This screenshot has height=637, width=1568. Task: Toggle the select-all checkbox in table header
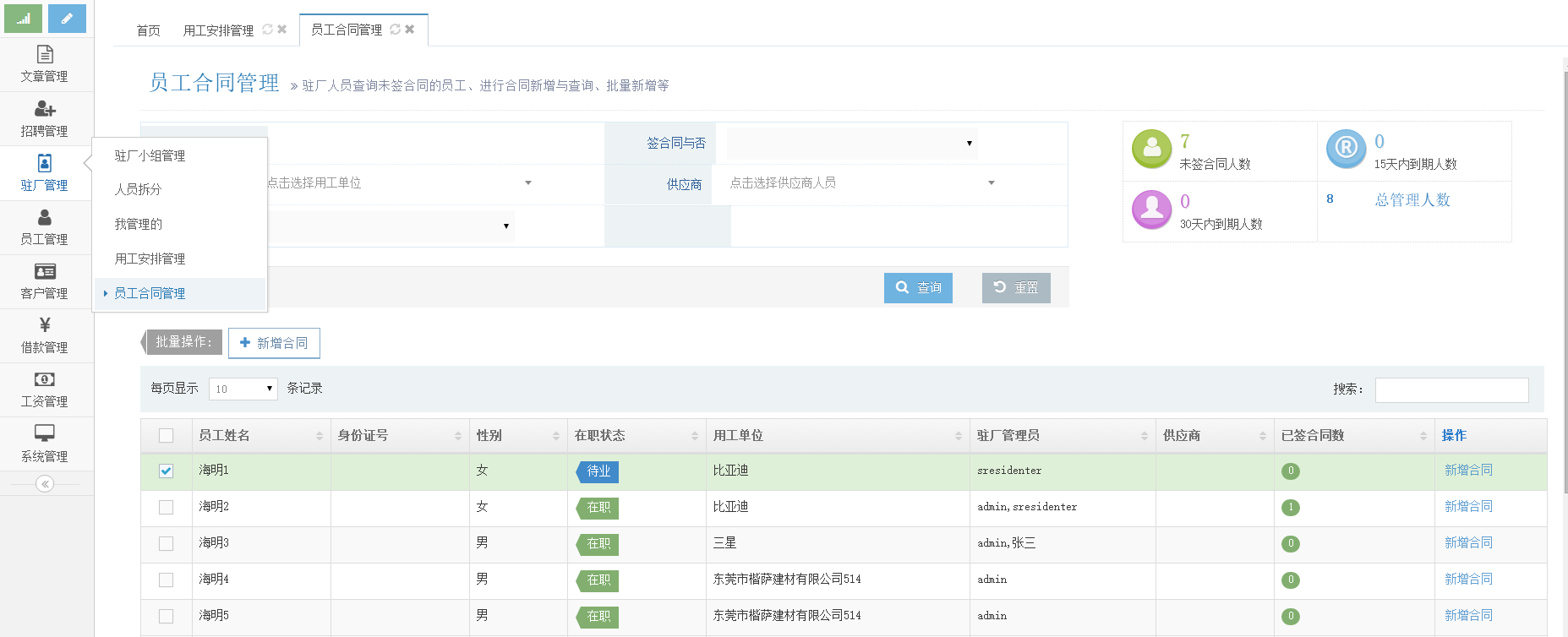[x=166, y=436]
